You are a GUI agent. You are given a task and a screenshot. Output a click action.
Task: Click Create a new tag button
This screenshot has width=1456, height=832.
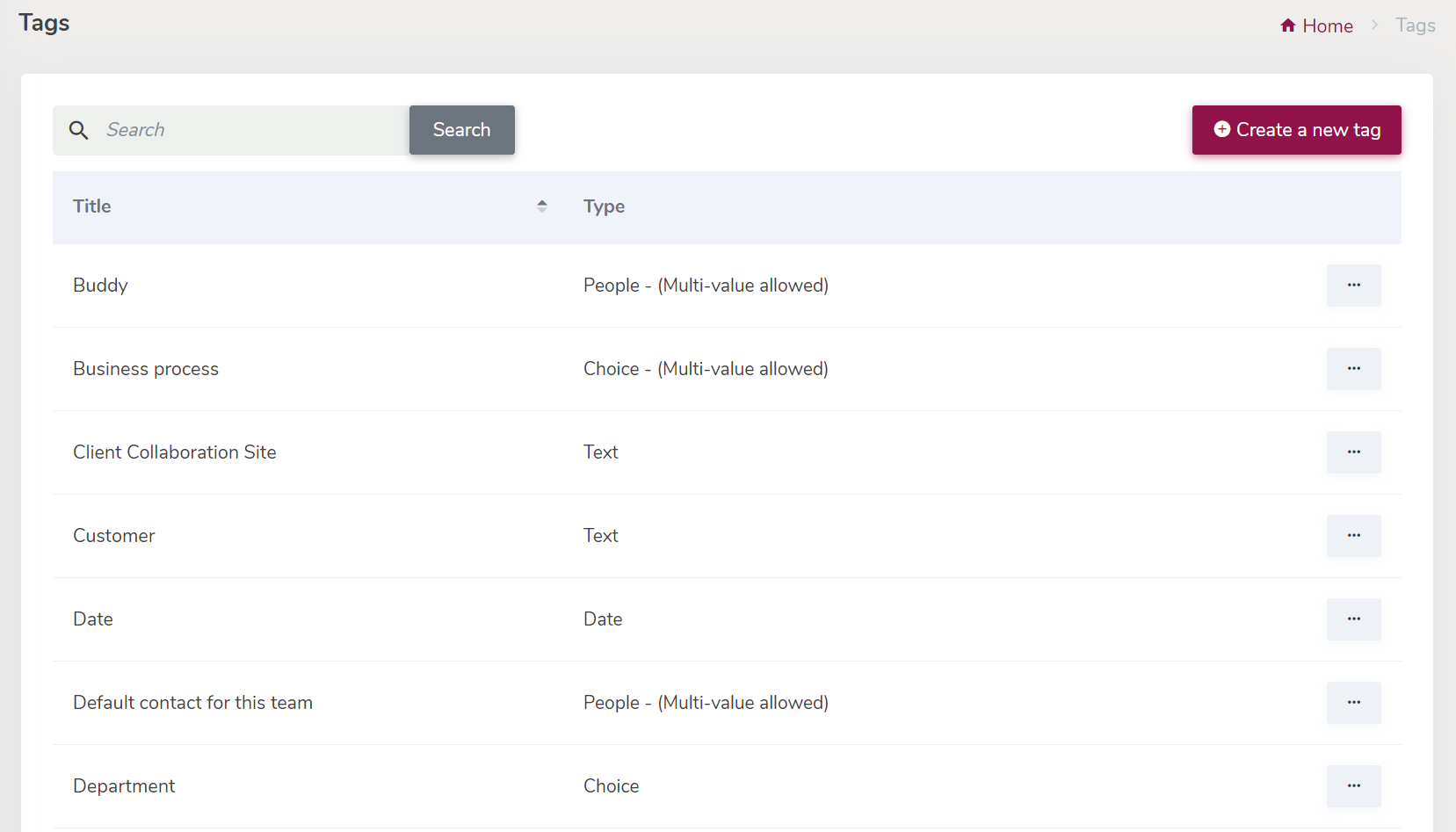tap(1296, 130)
